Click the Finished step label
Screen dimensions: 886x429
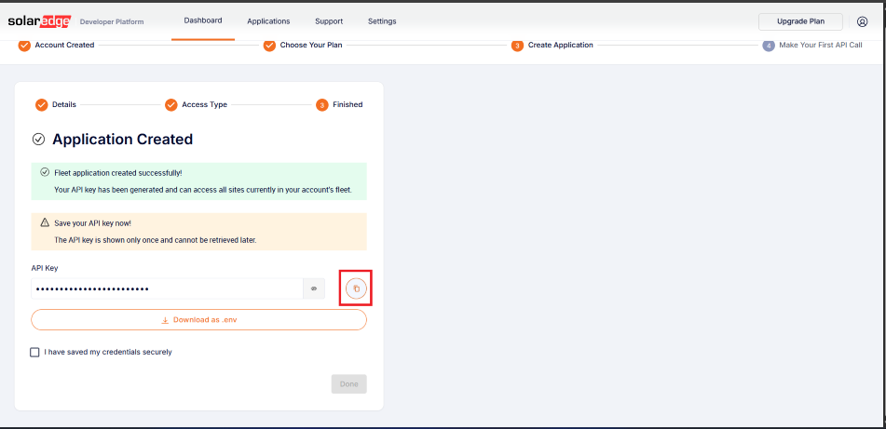(348, 105)
